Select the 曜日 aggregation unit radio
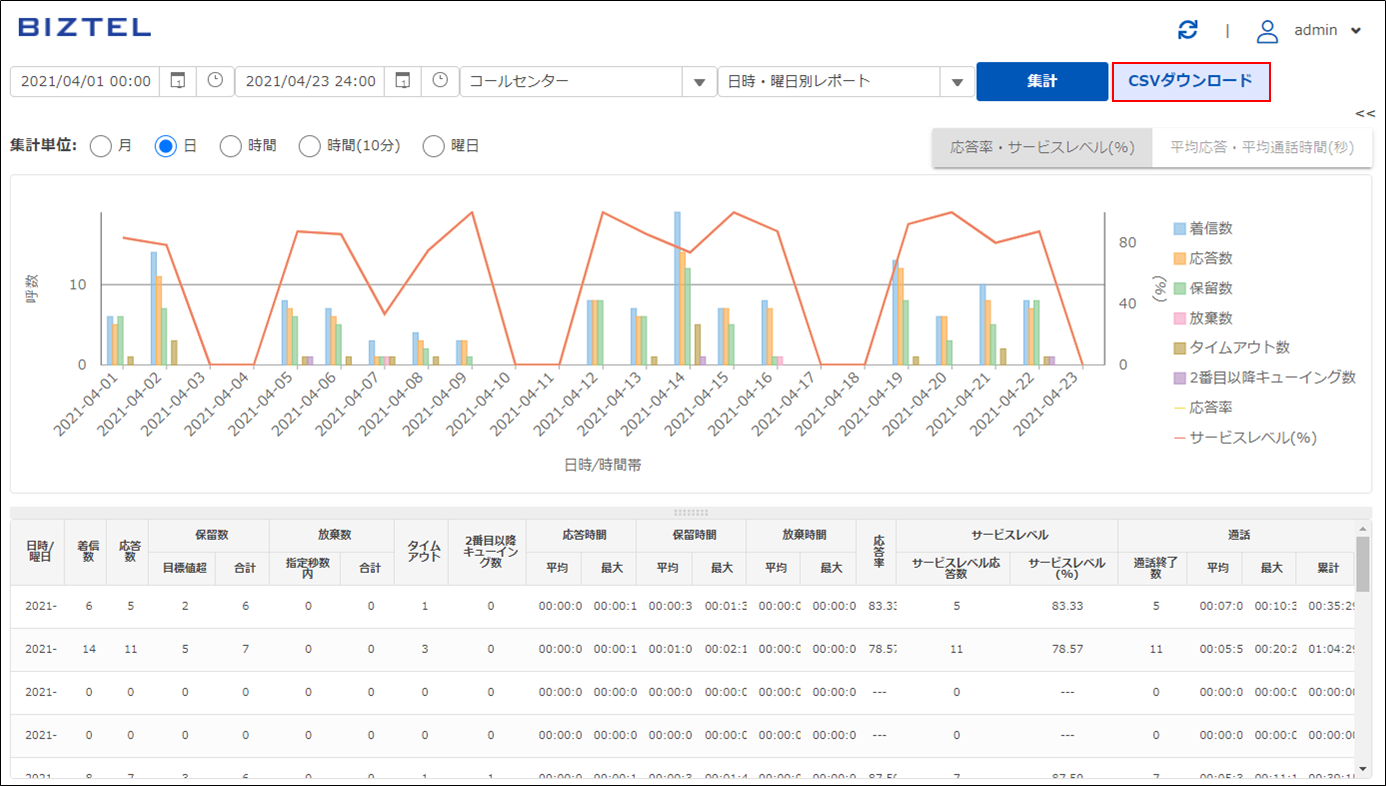The height and width of the screenshot is (786, 1386). (433, 146)
